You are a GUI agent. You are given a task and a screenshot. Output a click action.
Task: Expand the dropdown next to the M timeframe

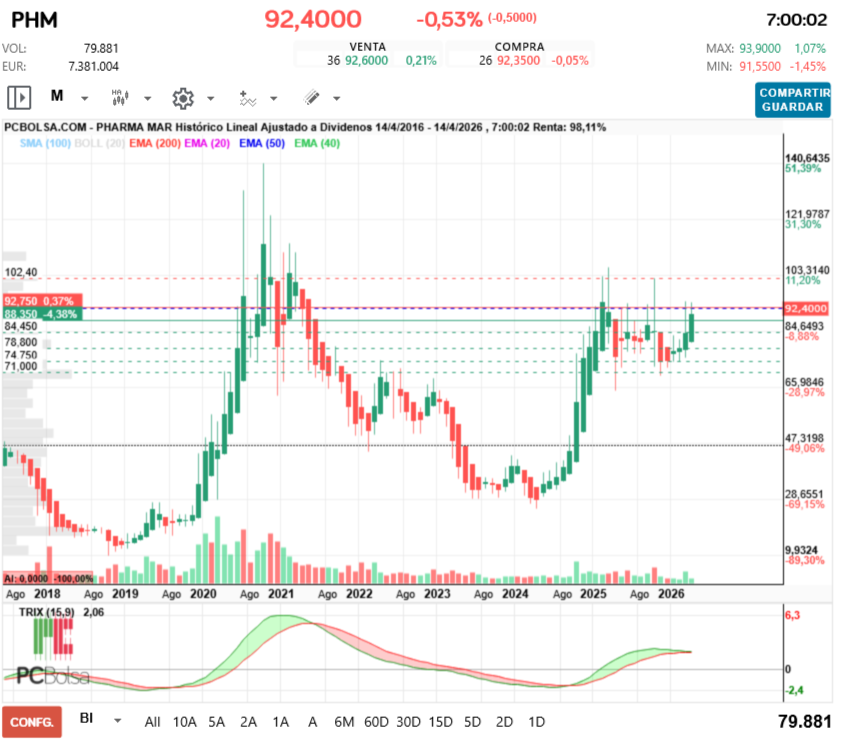point(83,98)
